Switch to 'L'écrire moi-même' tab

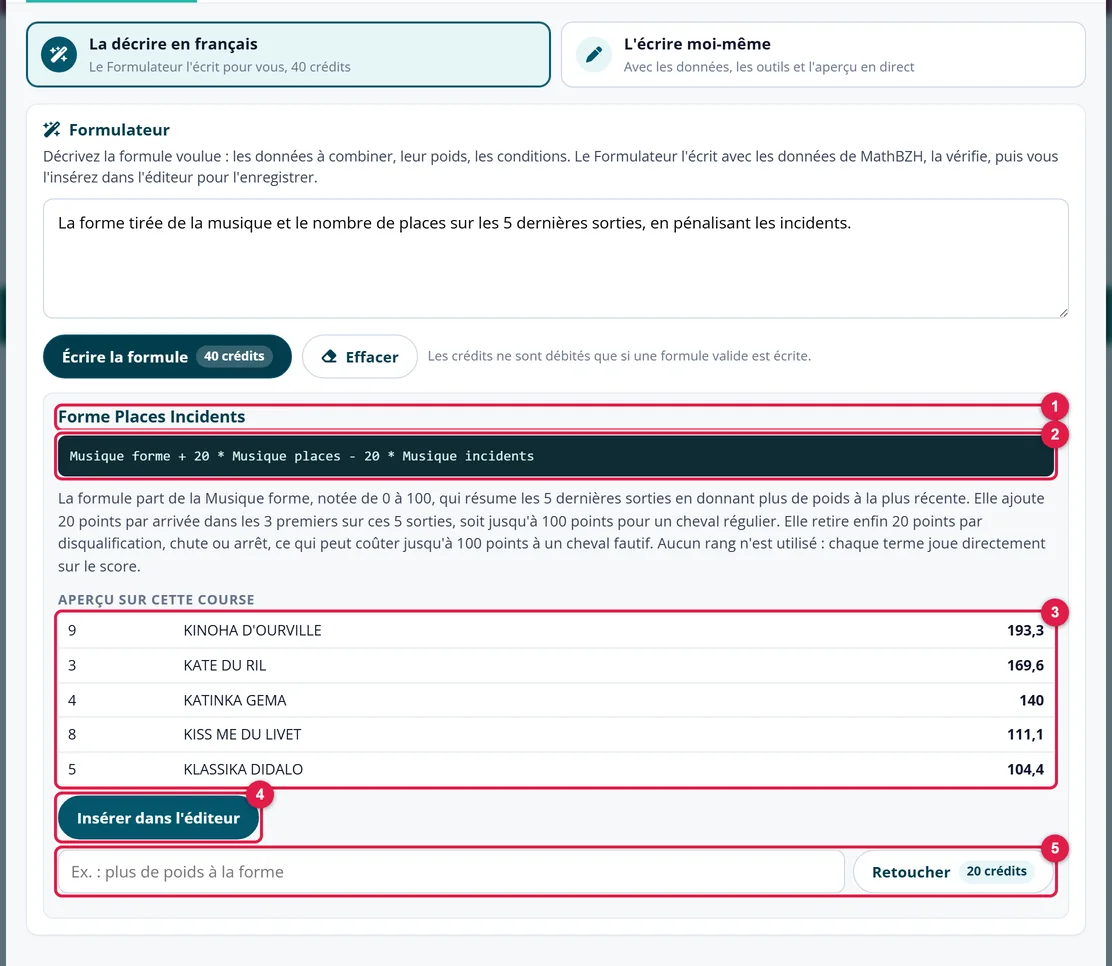tap(823, 55)
